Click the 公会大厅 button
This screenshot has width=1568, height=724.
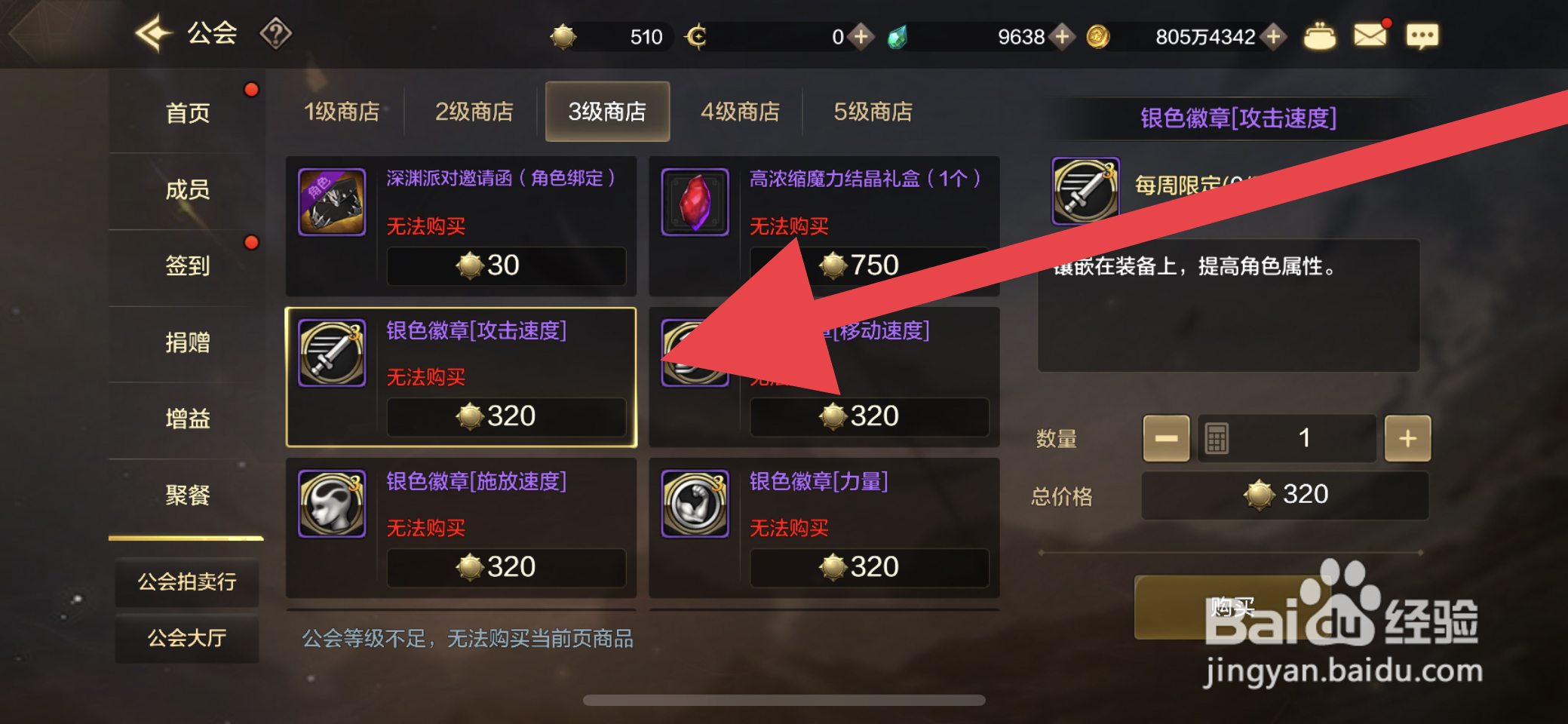click(187, 638)
